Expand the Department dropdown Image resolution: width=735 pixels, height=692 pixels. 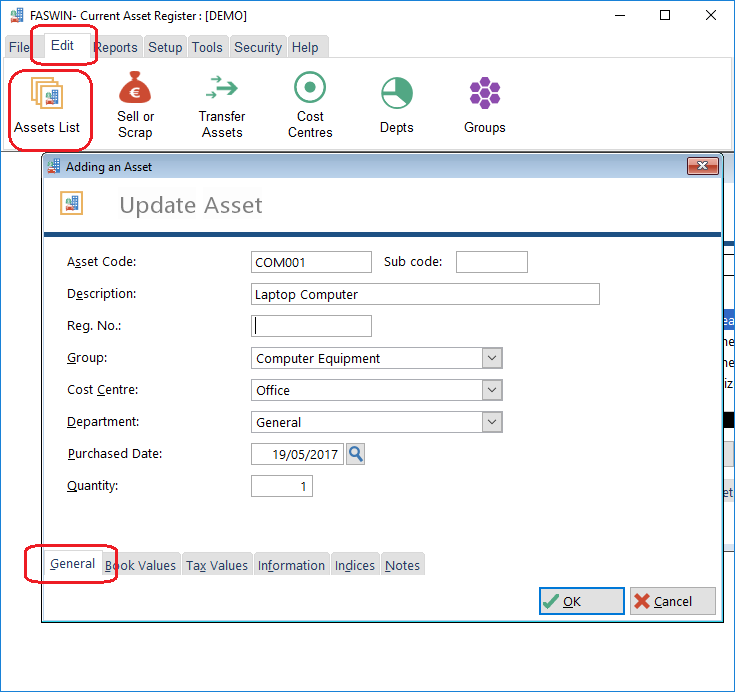tap(492, 422)
